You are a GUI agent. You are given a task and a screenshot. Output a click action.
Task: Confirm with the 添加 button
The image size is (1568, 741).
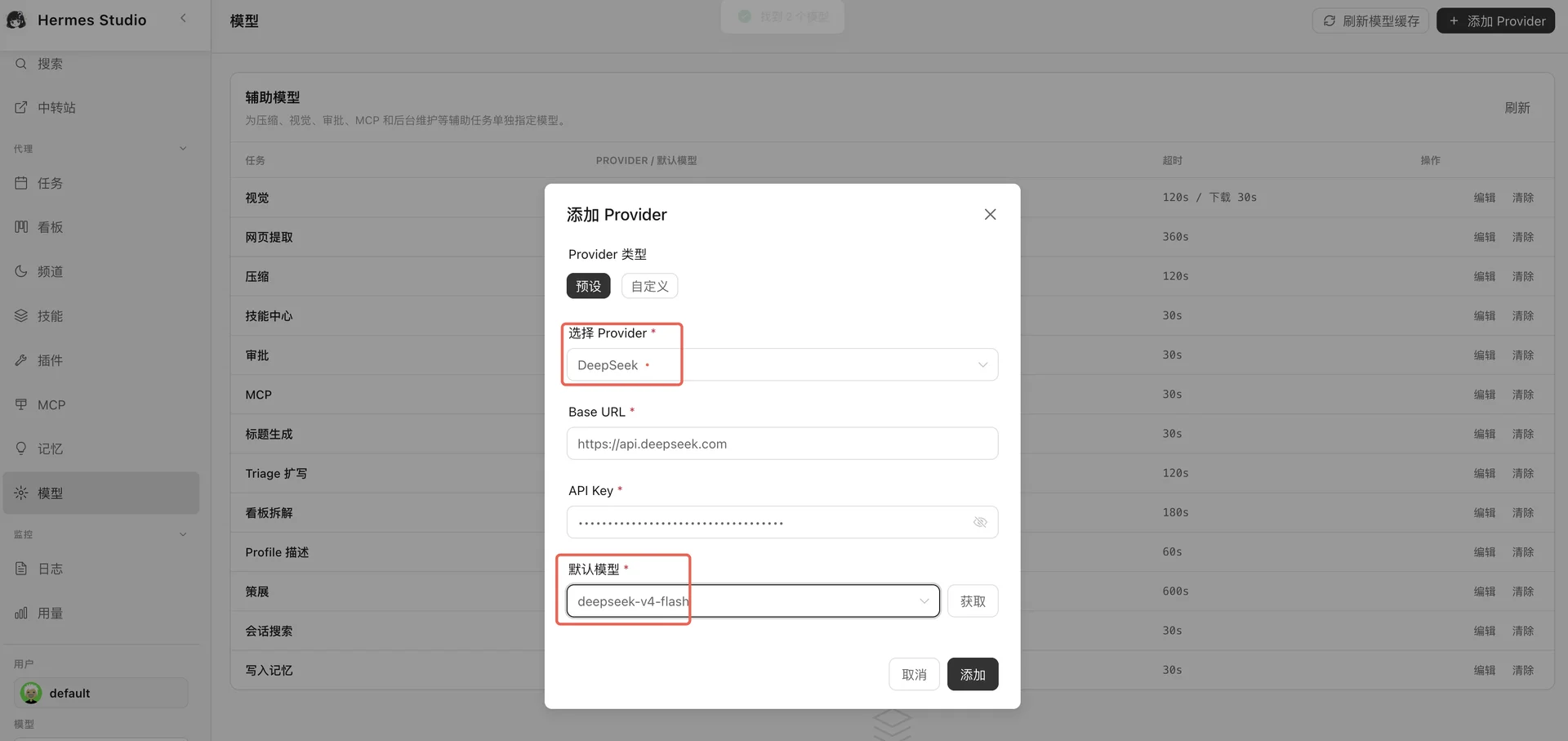973,675
